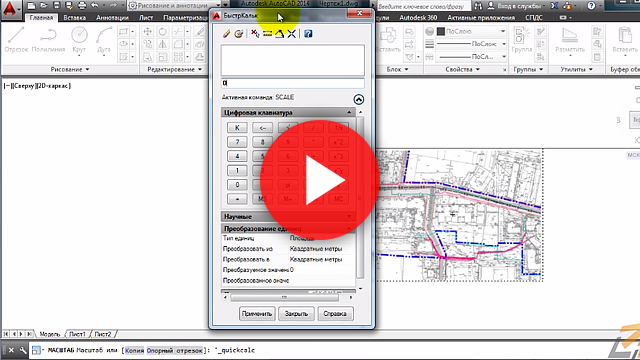
Task: Expand the Рисование panel dropdown
Action: coord(70,69)
